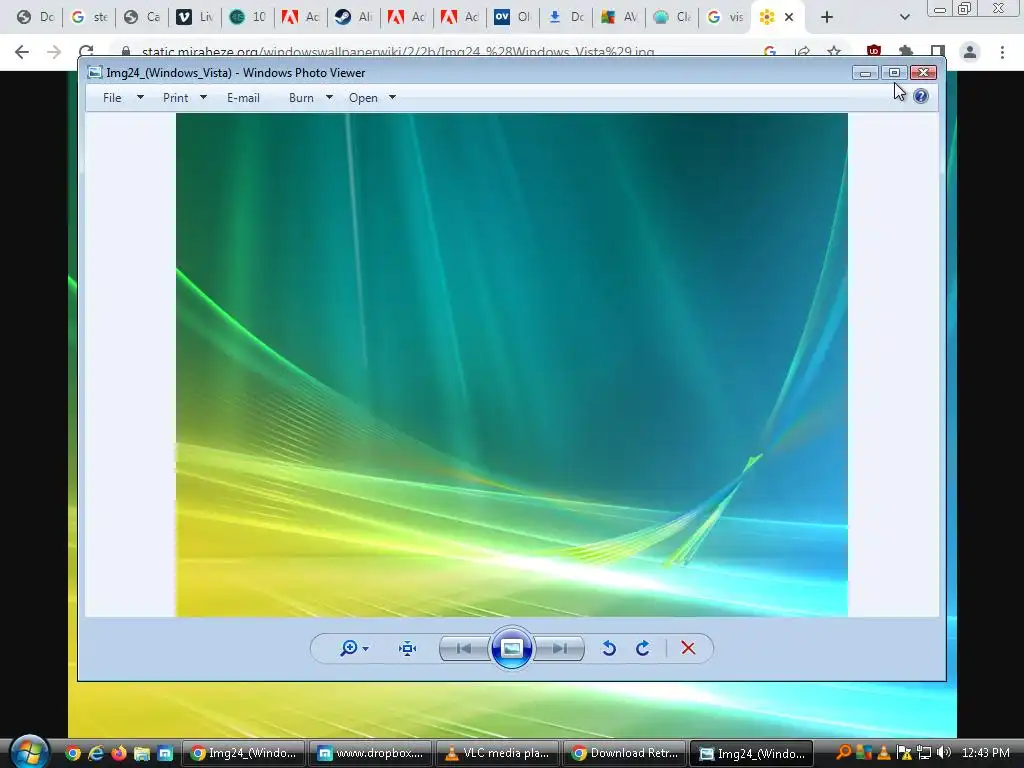Image resolution: width=1024 pixels, height=768 pixels.
Task: Expand the Open dropdown arrow
Action: [392, 97]
